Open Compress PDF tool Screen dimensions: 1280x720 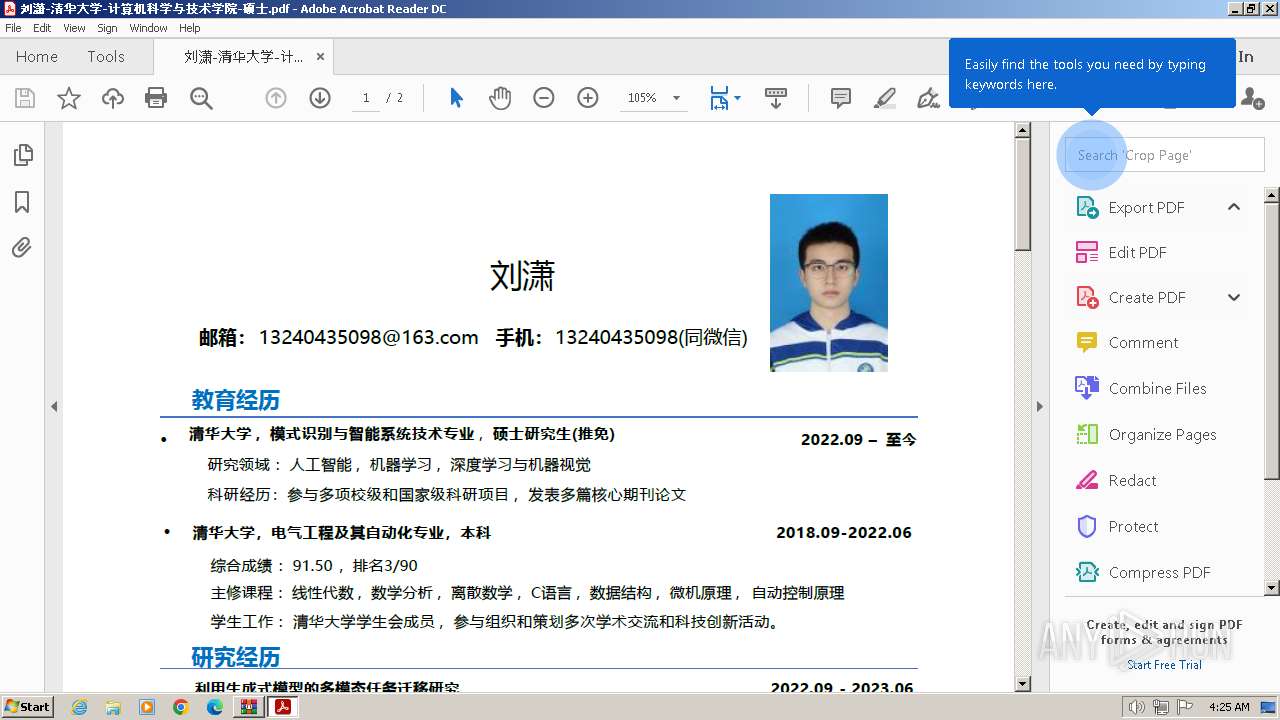1143,572
